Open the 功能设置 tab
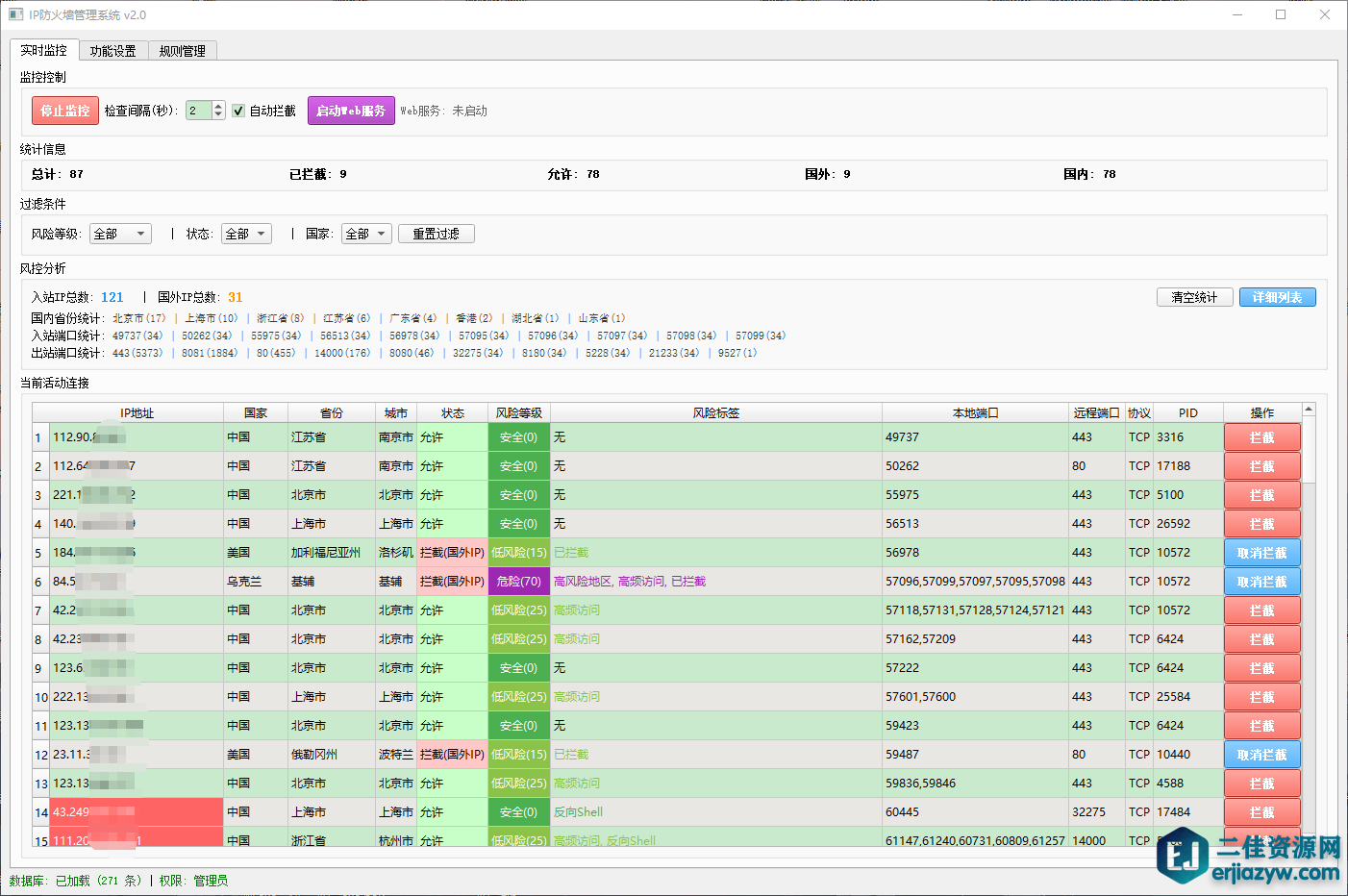Viewport: 1348px width, 896px height. click(x=113, y=51)
